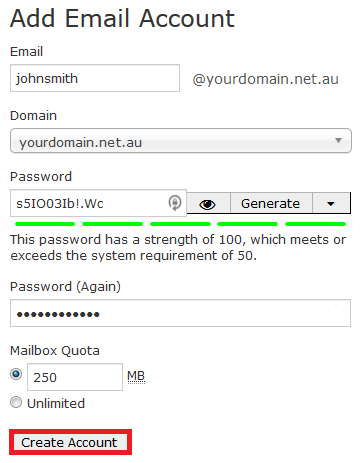The width and height of the screenshot is (361, 463).
Task: Click the password manager icon inside Password field
Action: [175, 202]
